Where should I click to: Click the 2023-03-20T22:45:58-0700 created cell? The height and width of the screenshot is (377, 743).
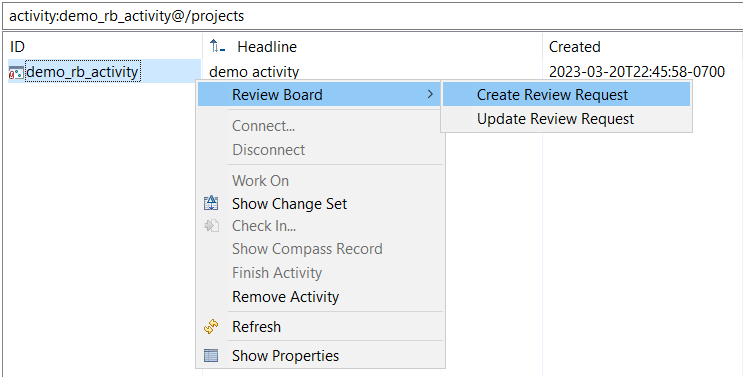(x=637, y=72)
